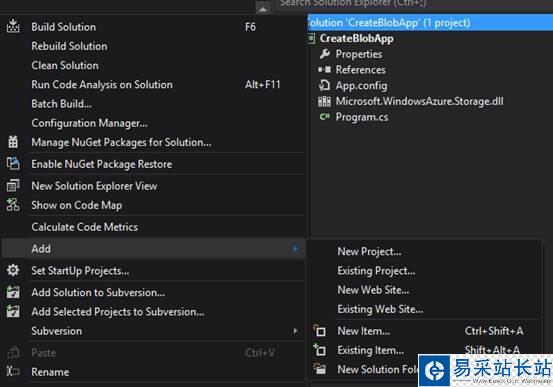Collapse the panel with the up arrow button
Image resolution: width=553 pixels, height=387 pixels.
click(x=263, y=8)
